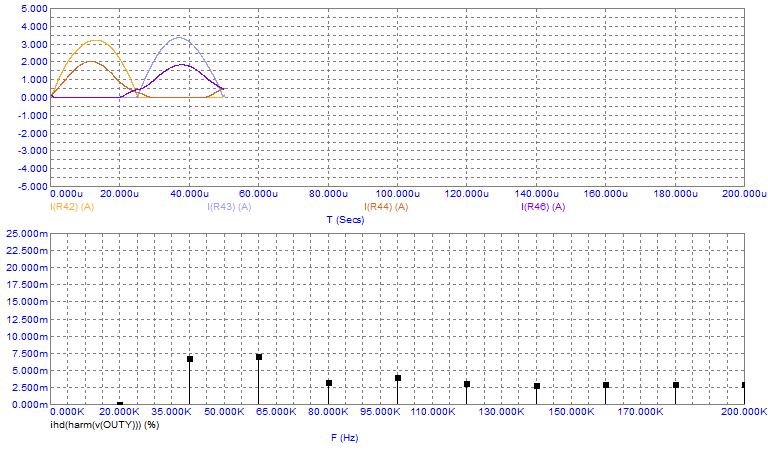Click the harmonic marker at 140 kHz
This screenshot has width=768, height=453.
point(537,386)
